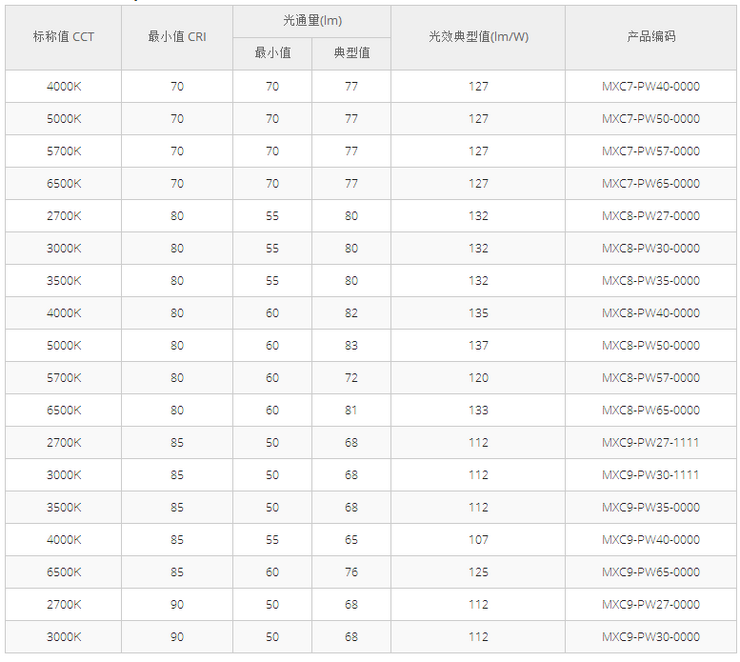
Task: Click the 光效典型值(lm/W) column header
Action: tap(478, 37)
